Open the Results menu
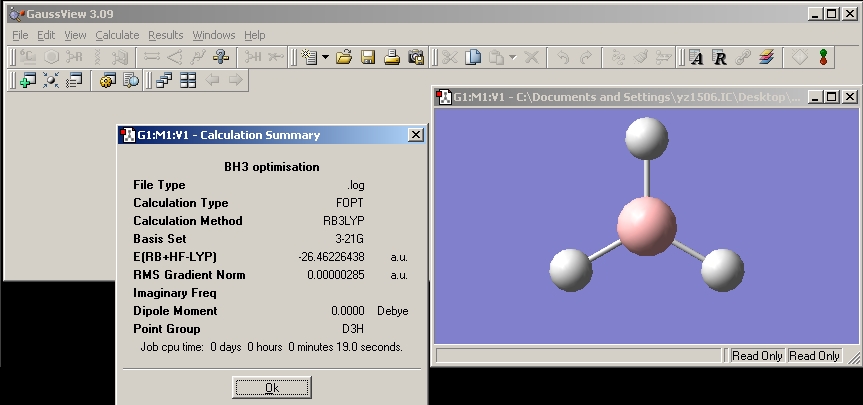 point(166,35)
